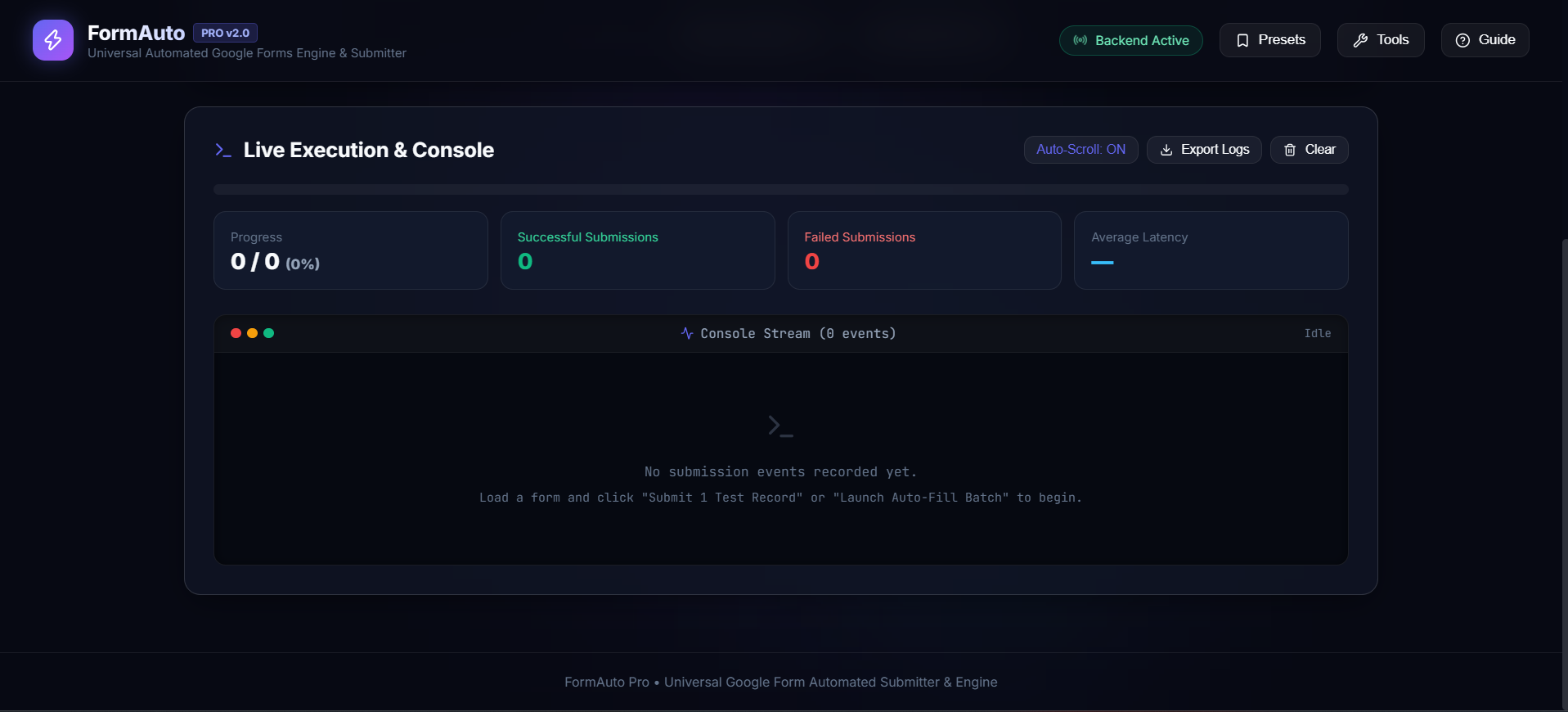
Task: Click the empty console prompt icon
Action: pos(780,426)
